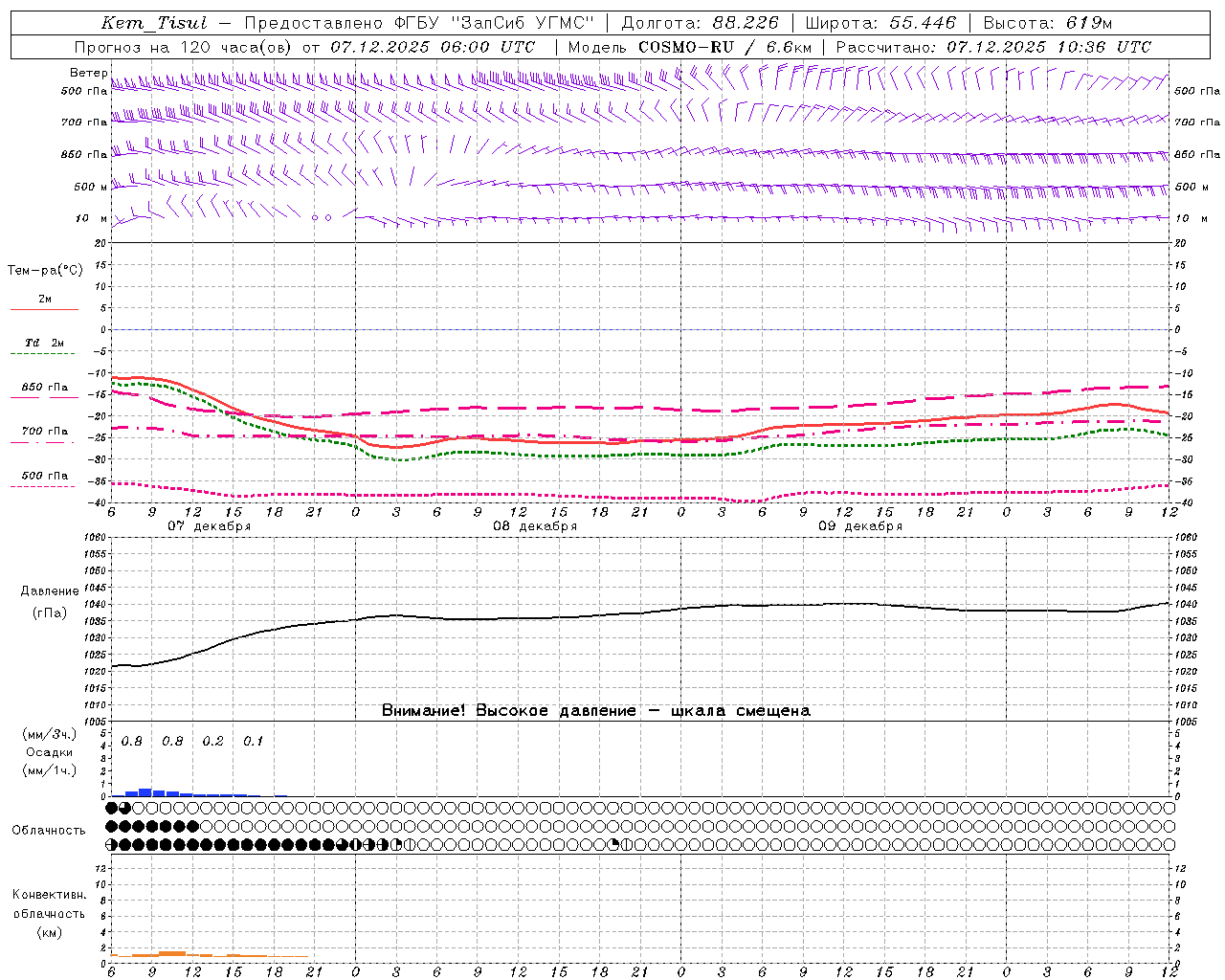This screenshot has width=1225, height=980.
Task: Click 'Рассчитано: 07.12.2025 10:36 UTC' timestamp
Action: point(993,47)
